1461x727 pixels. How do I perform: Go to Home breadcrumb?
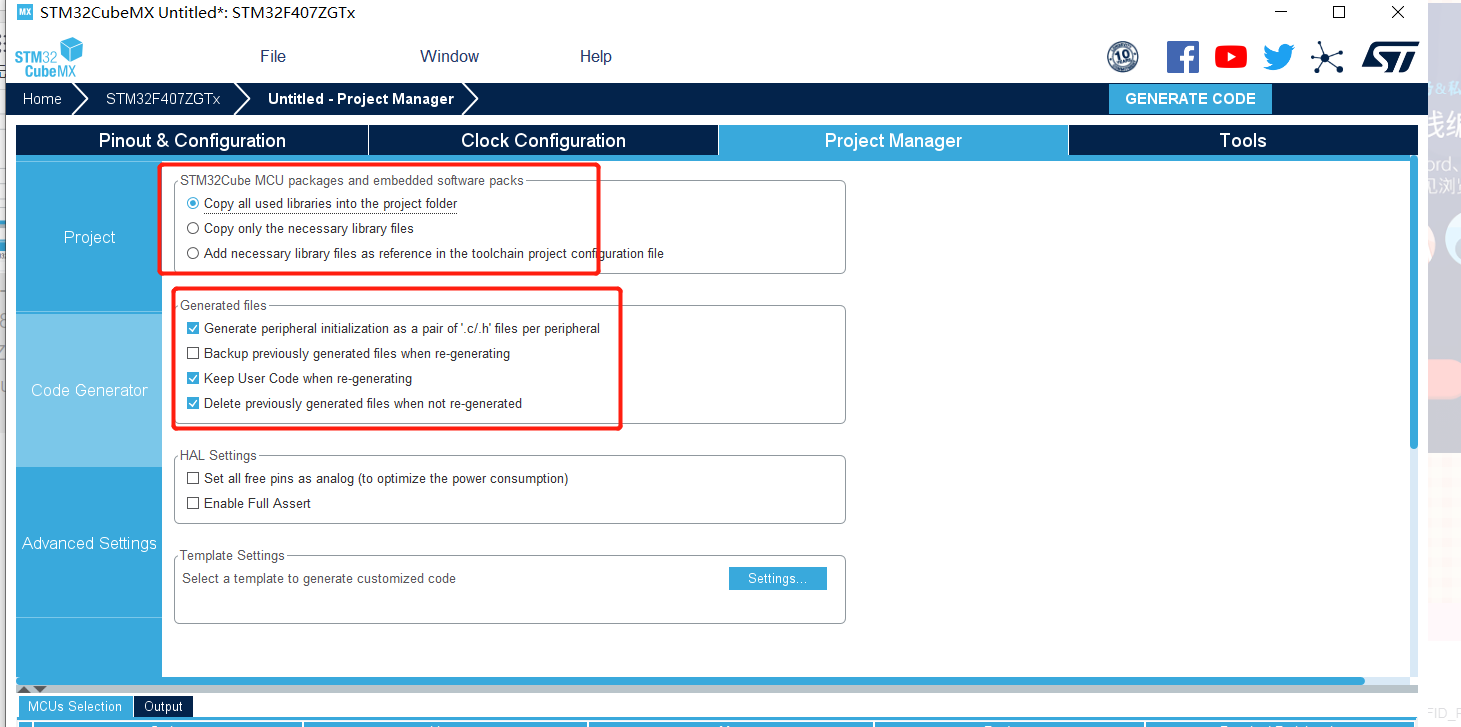click(x=42, y=99)
